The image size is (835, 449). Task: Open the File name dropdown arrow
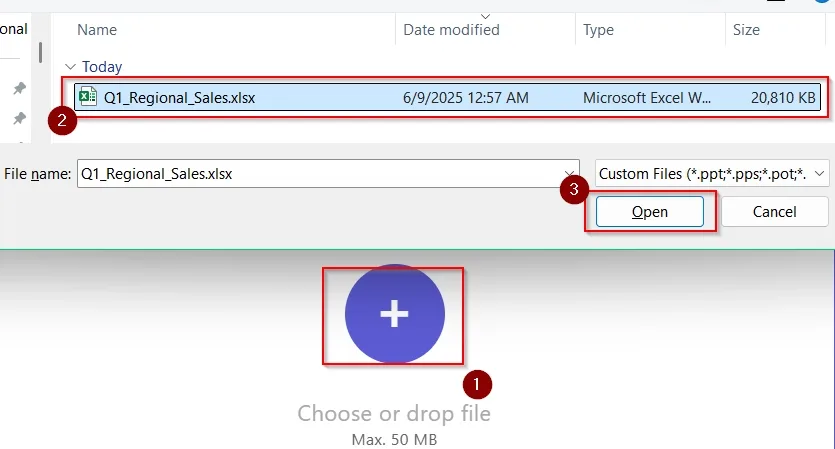click(569, 174)
